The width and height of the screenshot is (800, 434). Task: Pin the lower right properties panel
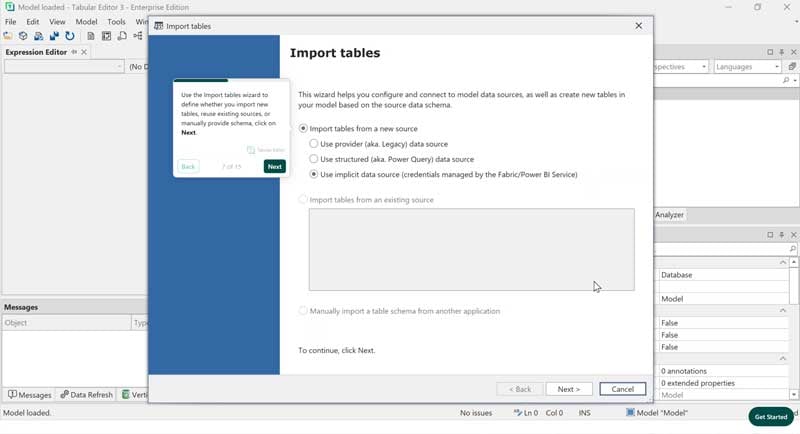coord(782,235)
